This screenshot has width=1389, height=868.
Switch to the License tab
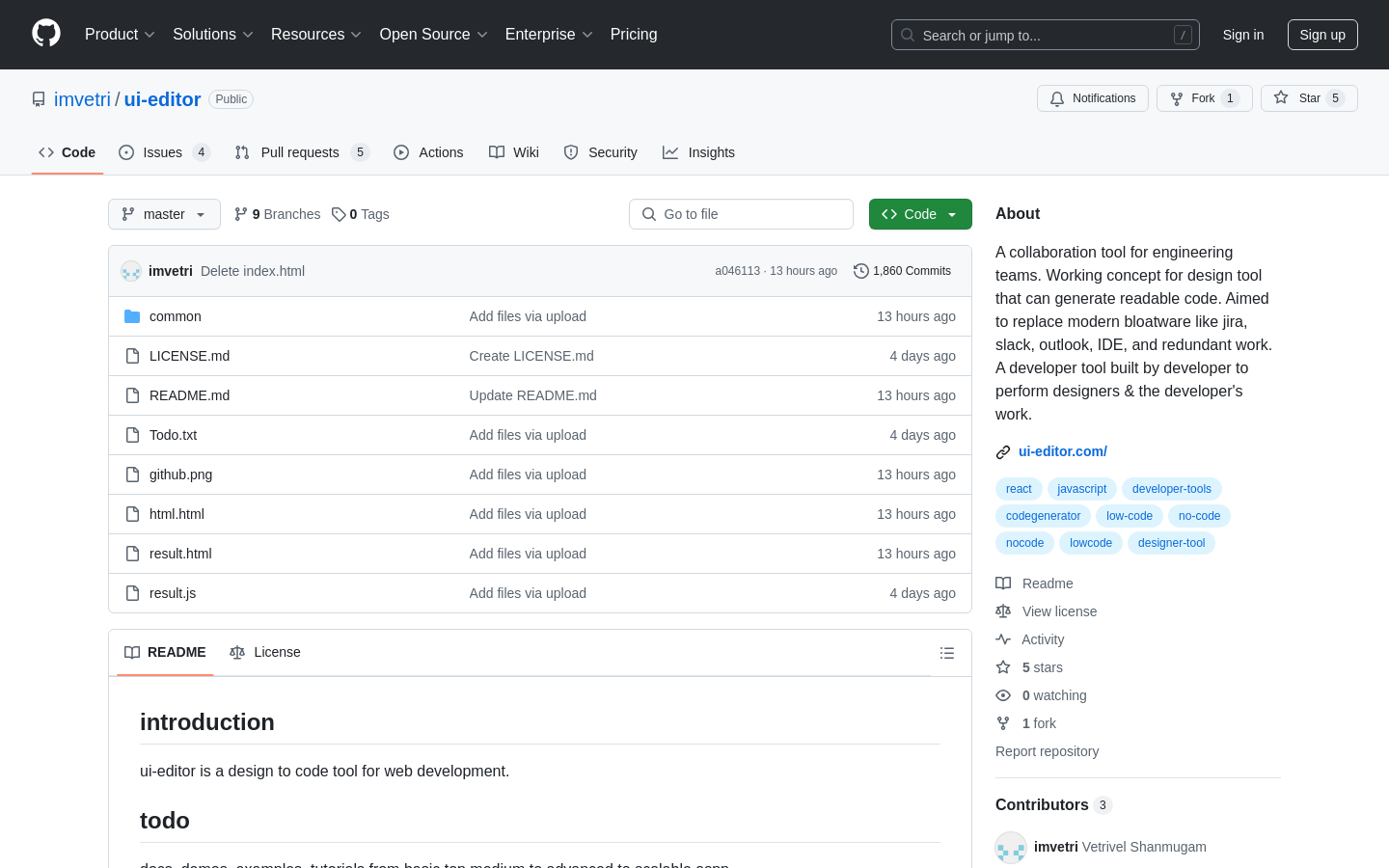(x=265, y=652)
